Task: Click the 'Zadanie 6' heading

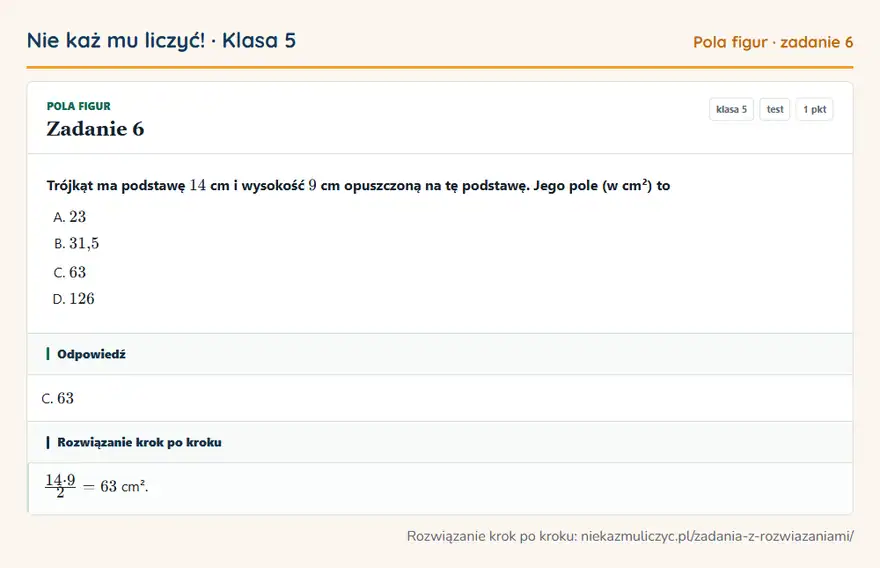Action: tap(95, 129)
